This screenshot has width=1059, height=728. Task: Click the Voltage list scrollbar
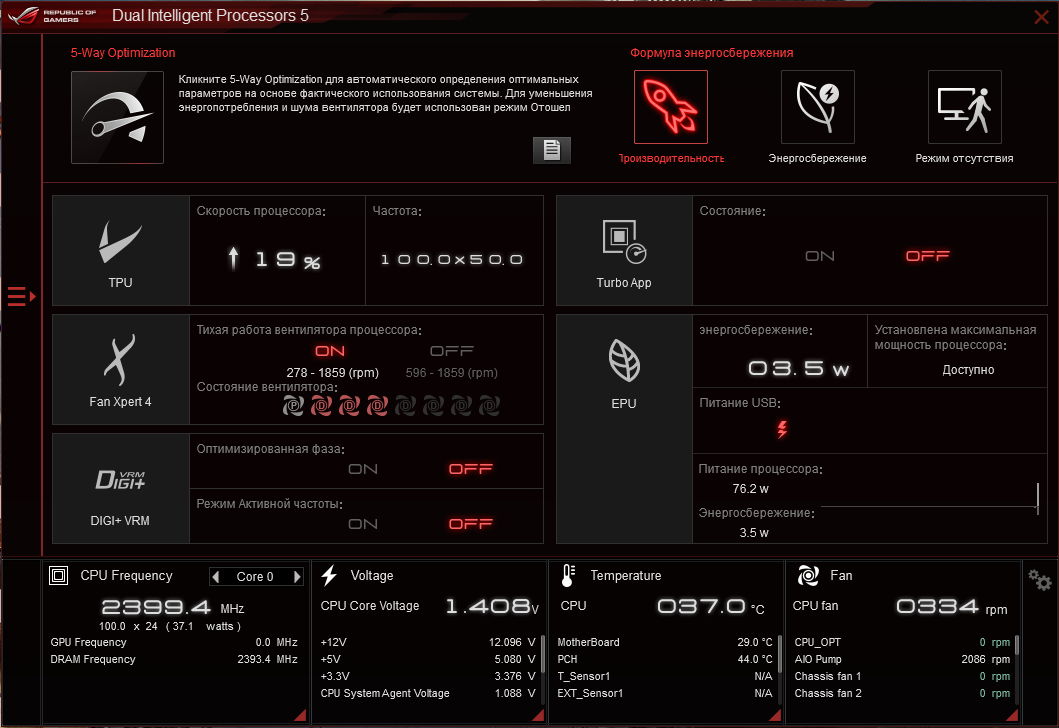[x=543, y=652]
